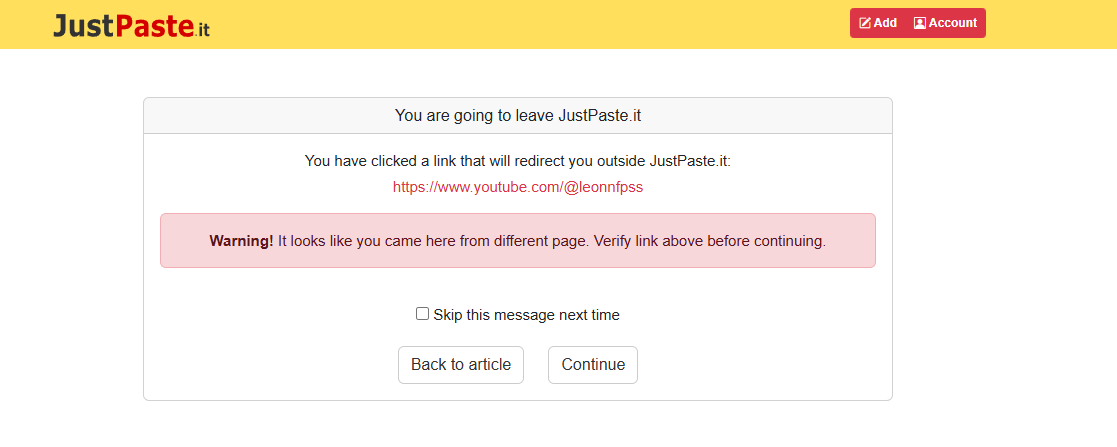Click the pencil edit icon beside Add
This screenshot has height=447, width=1117.
point(865,23)
